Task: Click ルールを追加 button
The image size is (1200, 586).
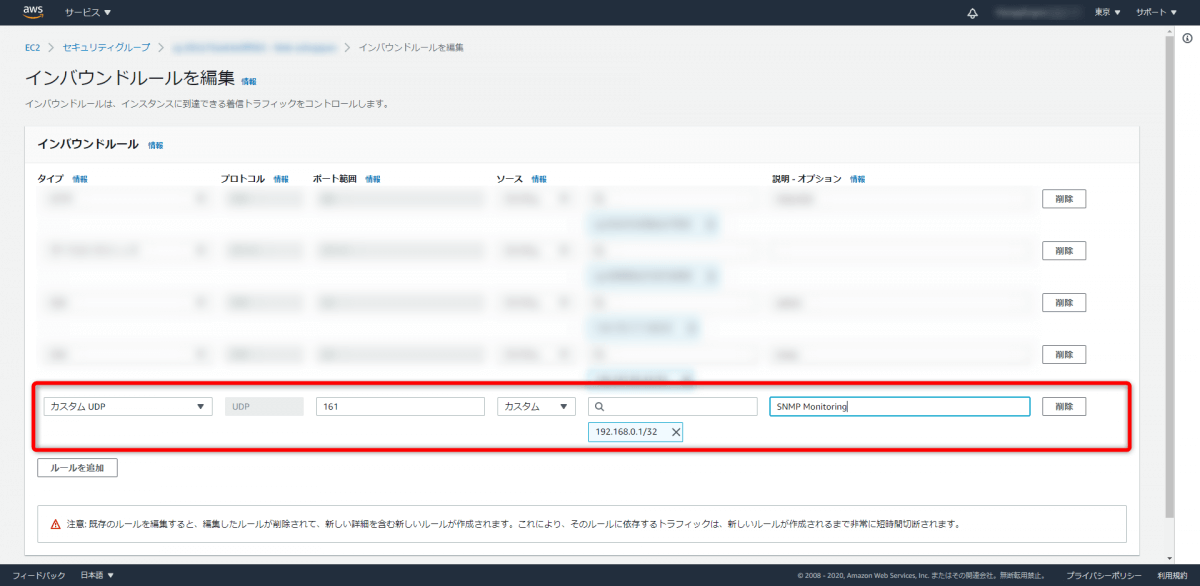Action: pyautogui.click(x=77, y=467)
